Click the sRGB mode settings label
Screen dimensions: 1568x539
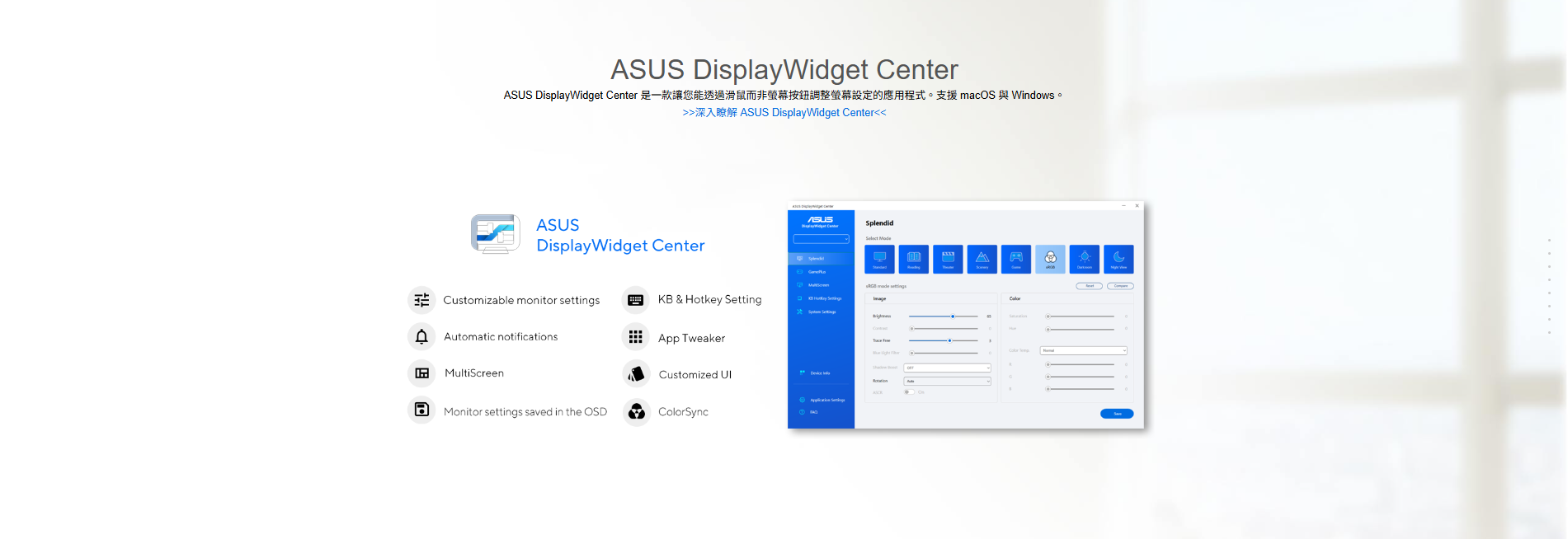pos(886,287)
